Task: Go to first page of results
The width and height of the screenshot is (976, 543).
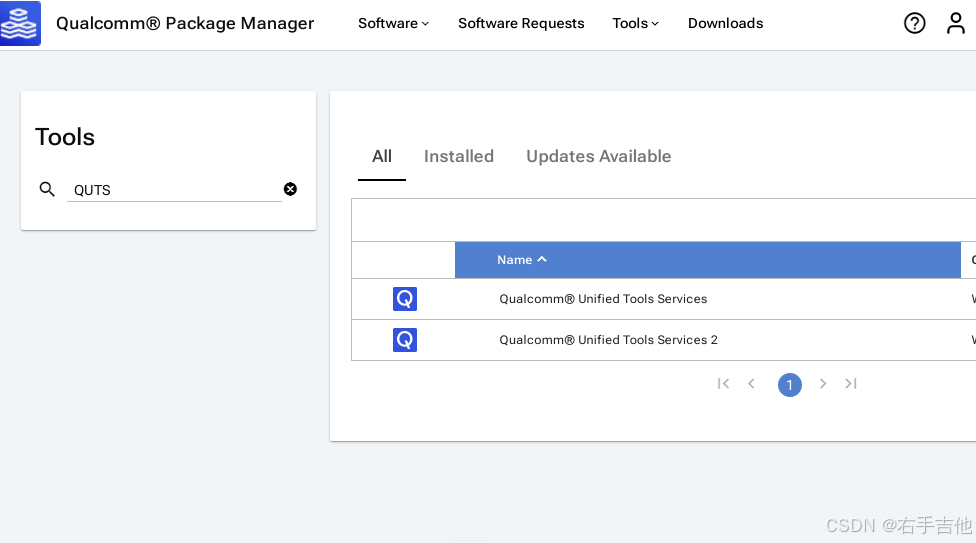Action: coord(723,384)
